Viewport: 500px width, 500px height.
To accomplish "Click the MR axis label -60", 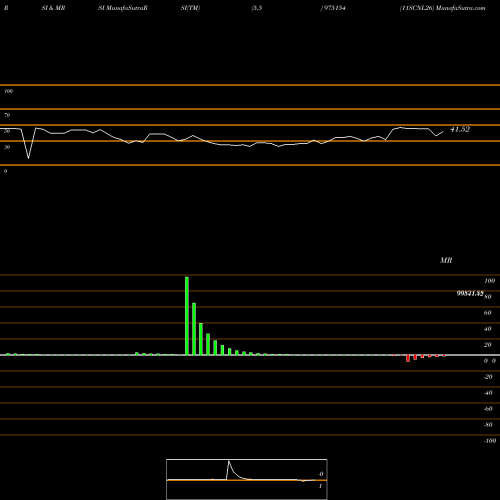I will coord(488,409).
